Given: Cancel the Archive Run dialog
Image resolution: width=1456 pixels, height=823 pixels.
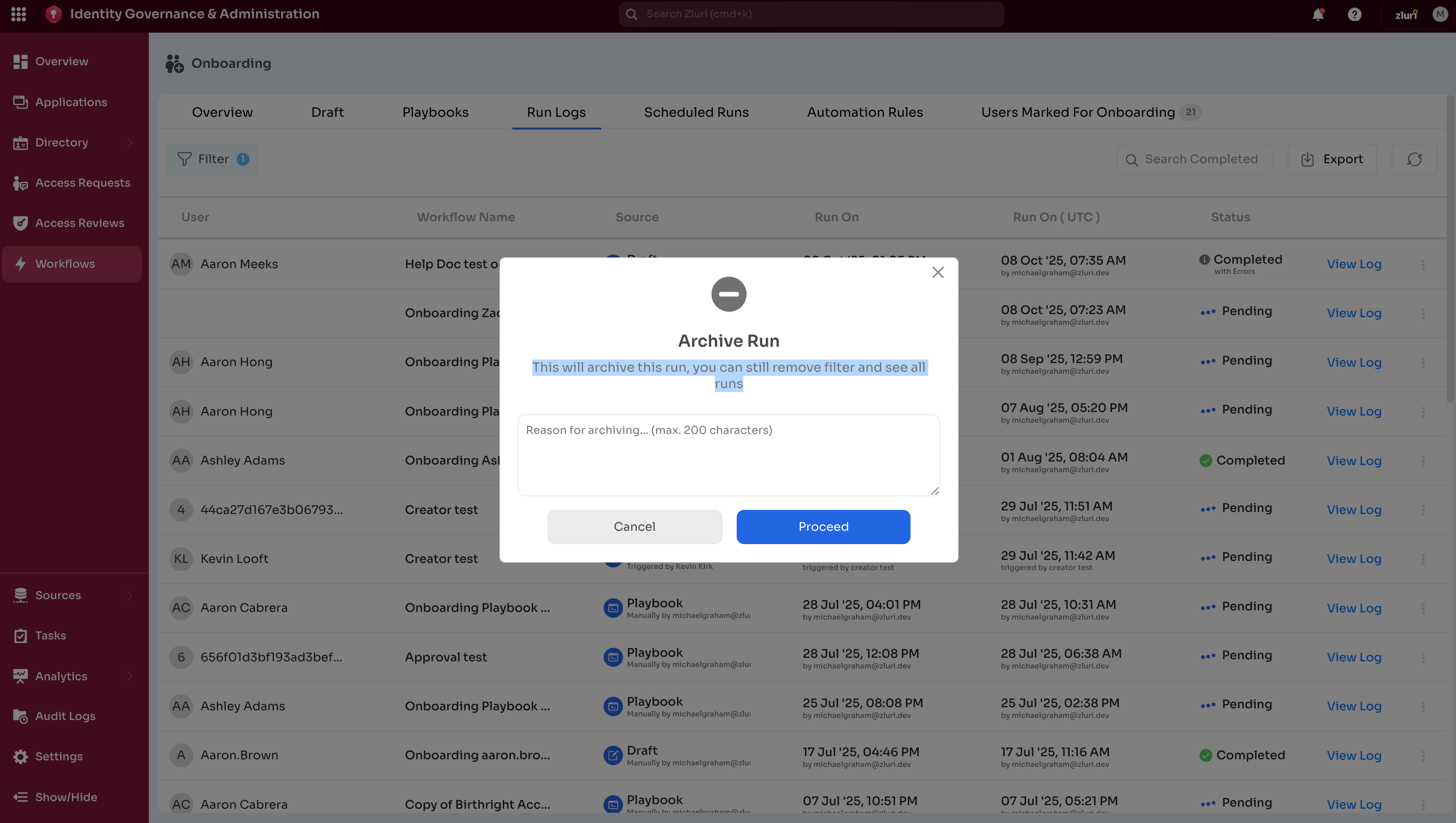Looking at the screenshot, I should [x=634, y=527].
